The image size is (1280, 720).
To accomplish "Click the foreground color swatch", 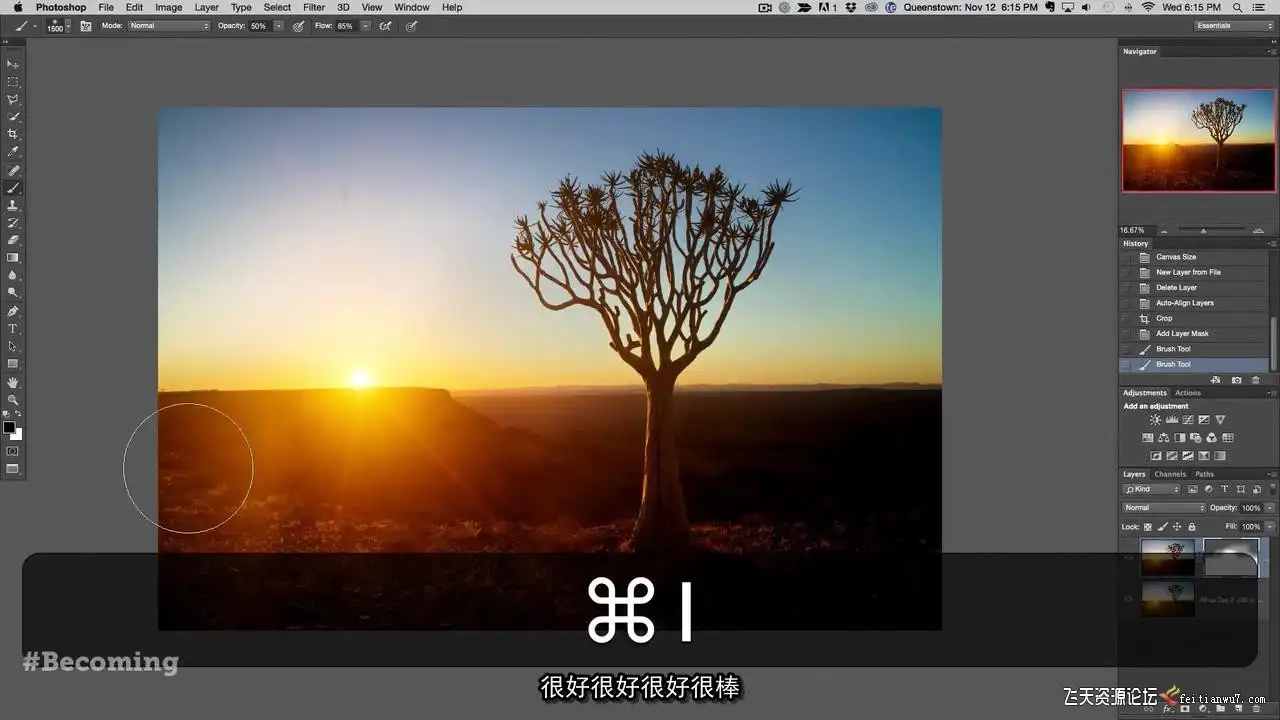I will 9,427.
